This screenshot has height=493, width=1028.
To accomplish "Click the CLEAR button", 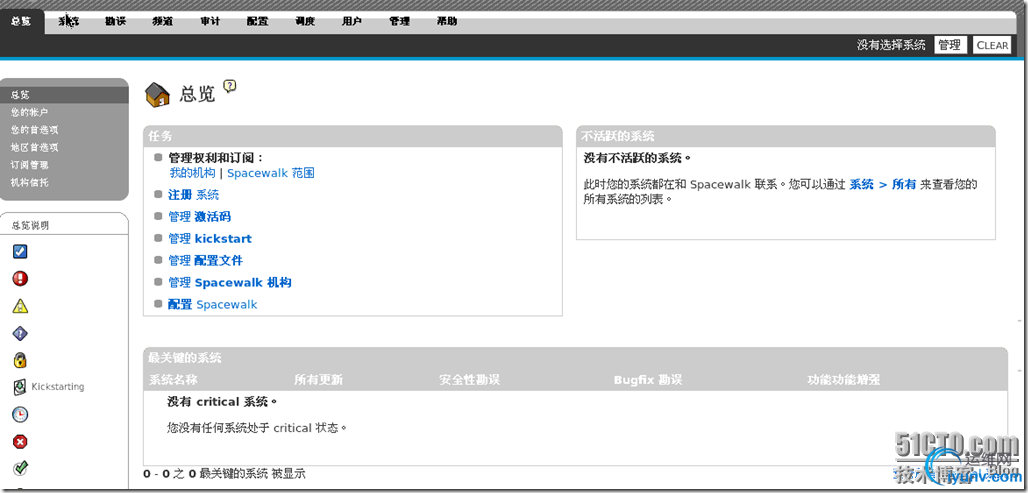I will (992, 45).
